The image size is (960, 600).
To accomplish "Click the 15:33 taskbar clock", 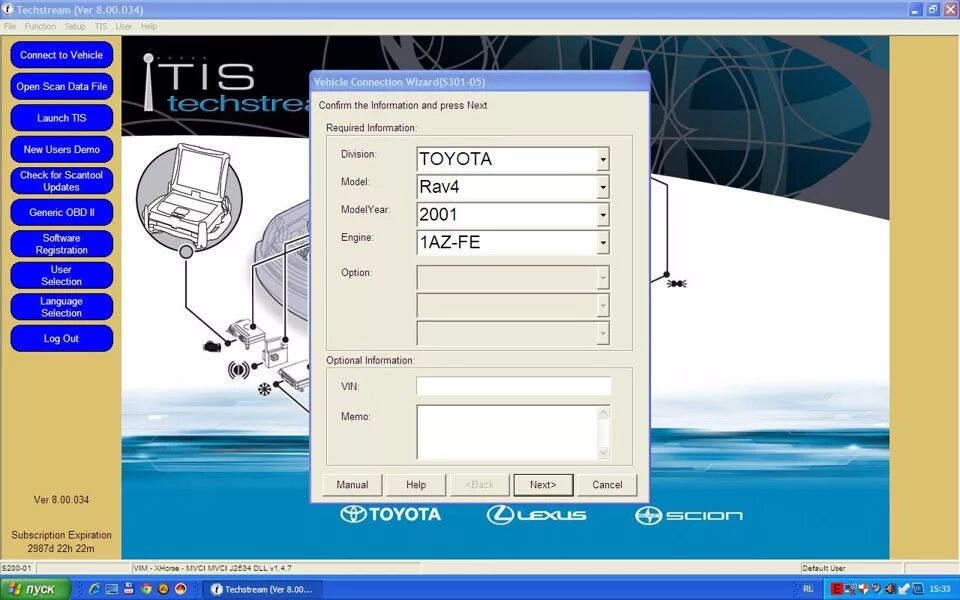I will click(940, 589).
